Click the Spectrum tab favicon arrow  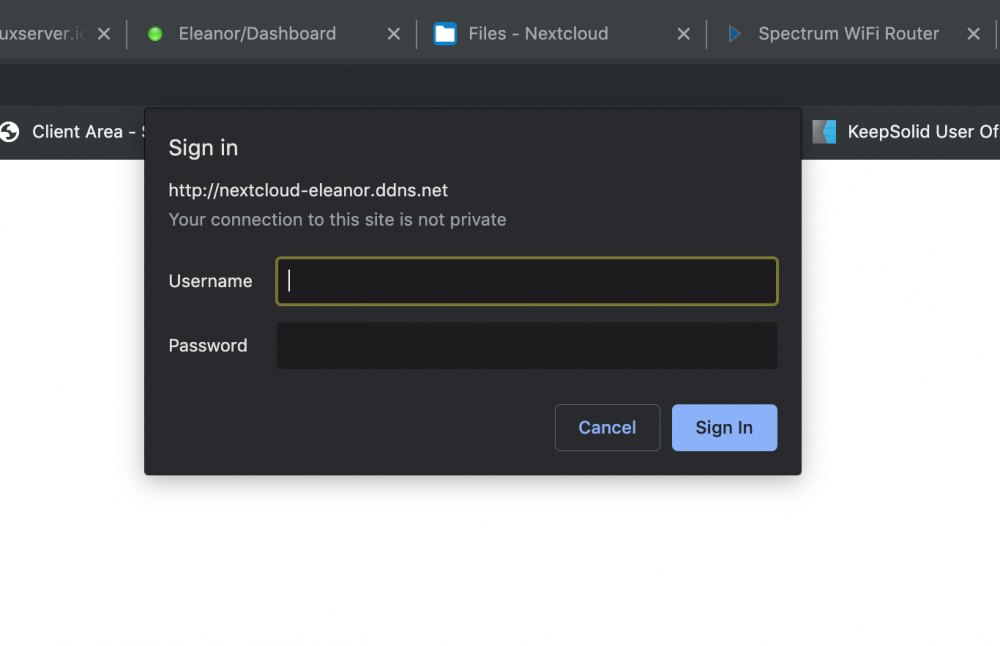(x=734, y=34)
